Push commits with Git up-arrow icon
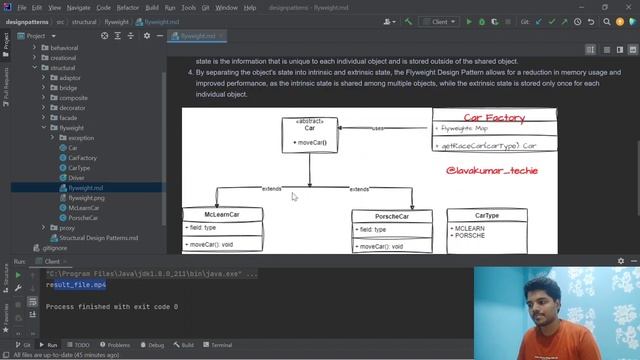The height and width of the screenshot is (360, 640). click(564, 22)
